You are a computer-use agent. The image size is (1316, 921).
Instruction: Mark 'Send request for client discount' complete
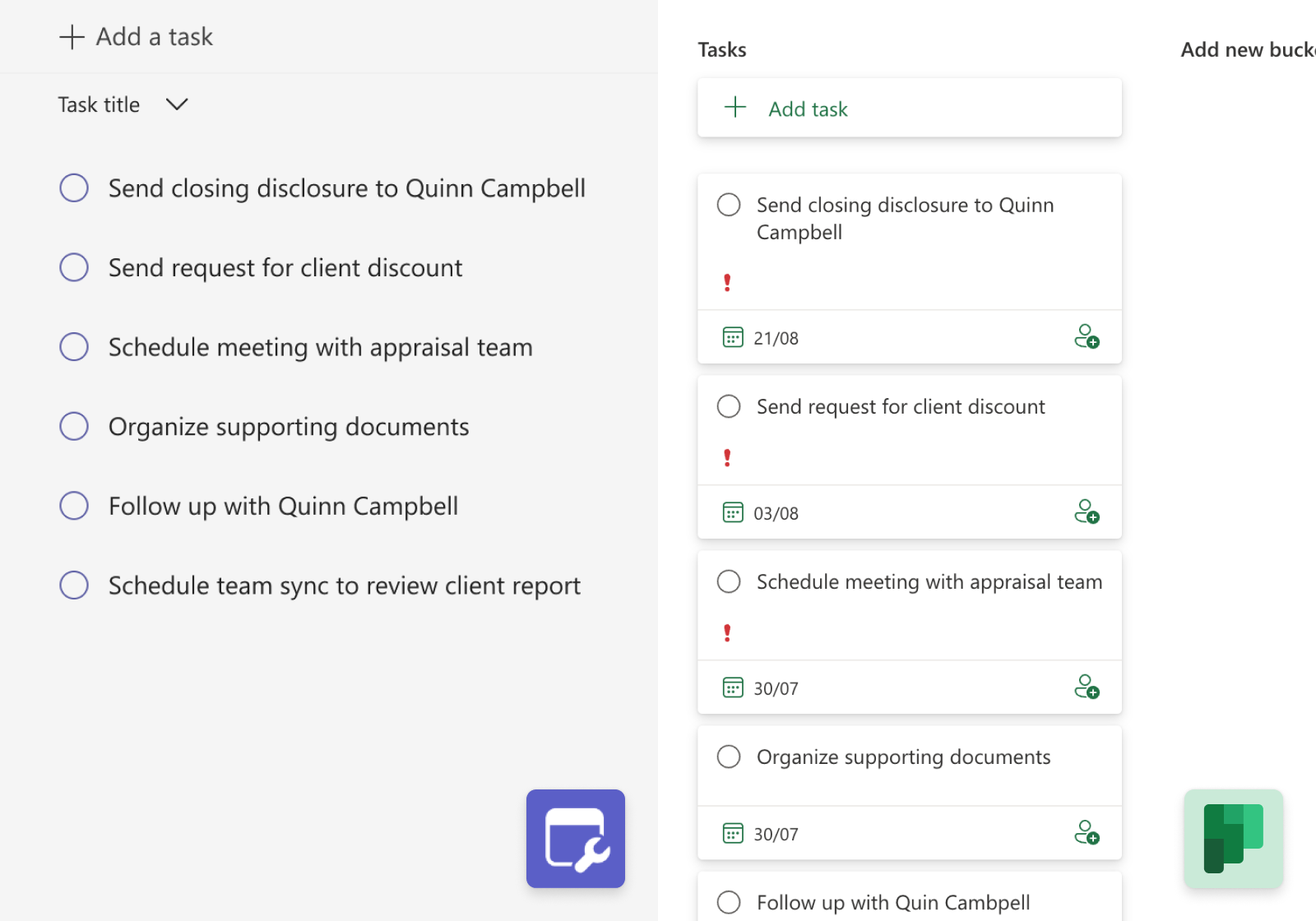tap(73, 267)
